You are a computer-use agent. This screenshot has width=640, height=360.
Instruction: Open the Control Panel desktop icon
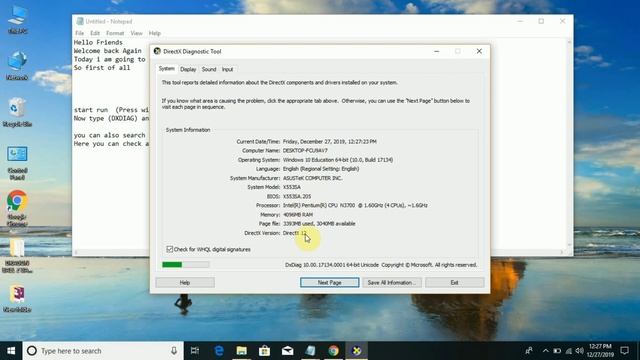17,163
